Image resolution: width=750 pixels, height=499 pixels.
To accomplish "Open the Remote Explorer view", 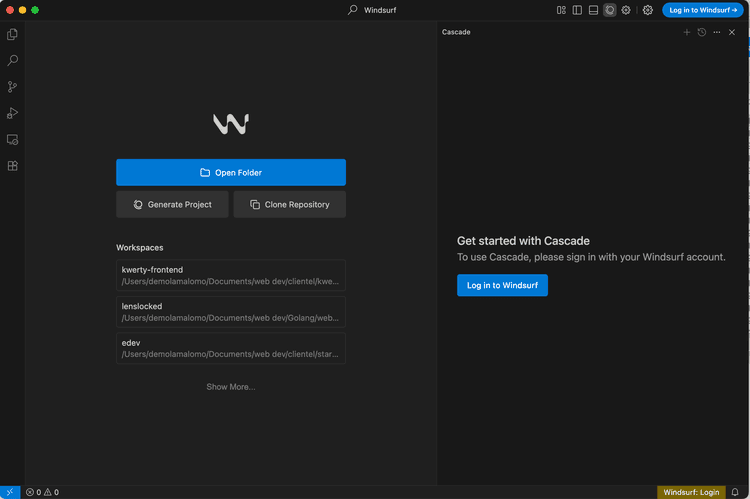I will (x=12, y=140).
